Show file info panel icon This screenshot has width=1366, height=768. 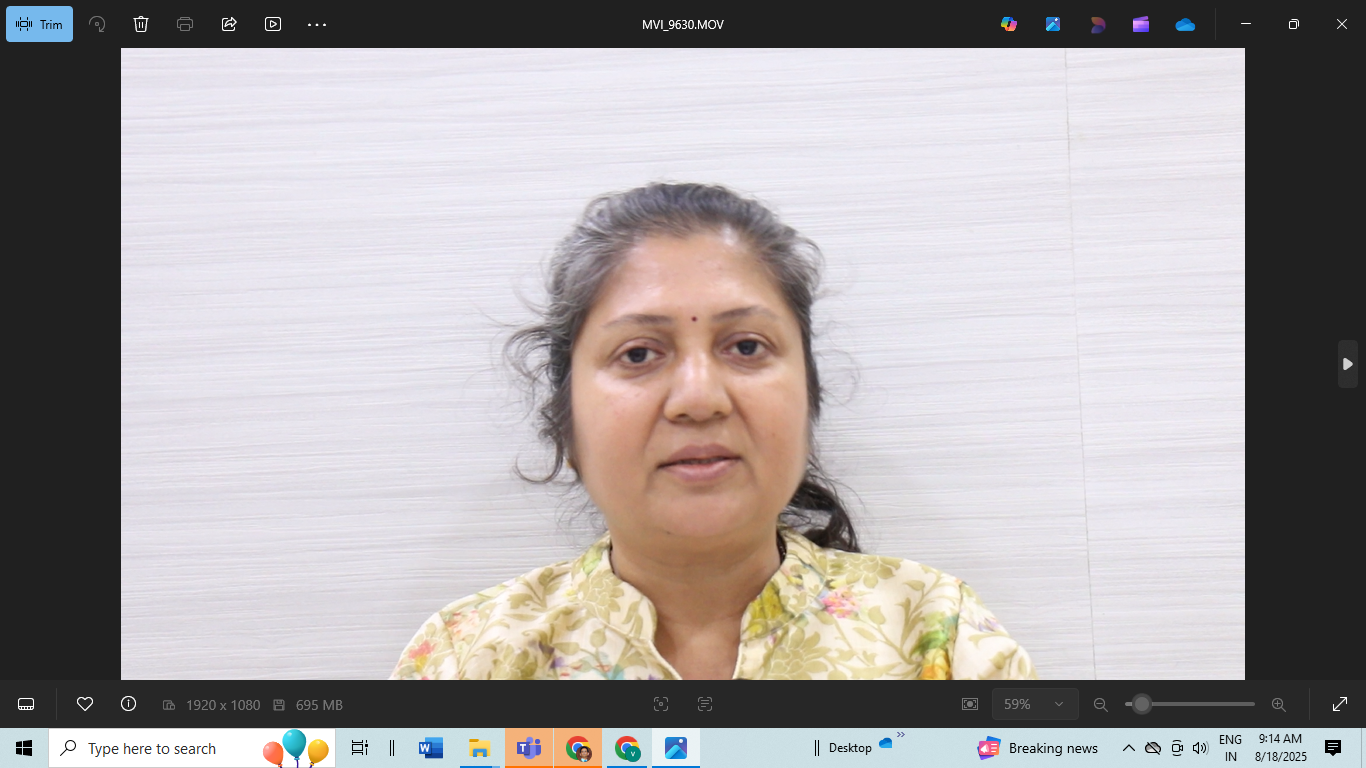point(128,704)
